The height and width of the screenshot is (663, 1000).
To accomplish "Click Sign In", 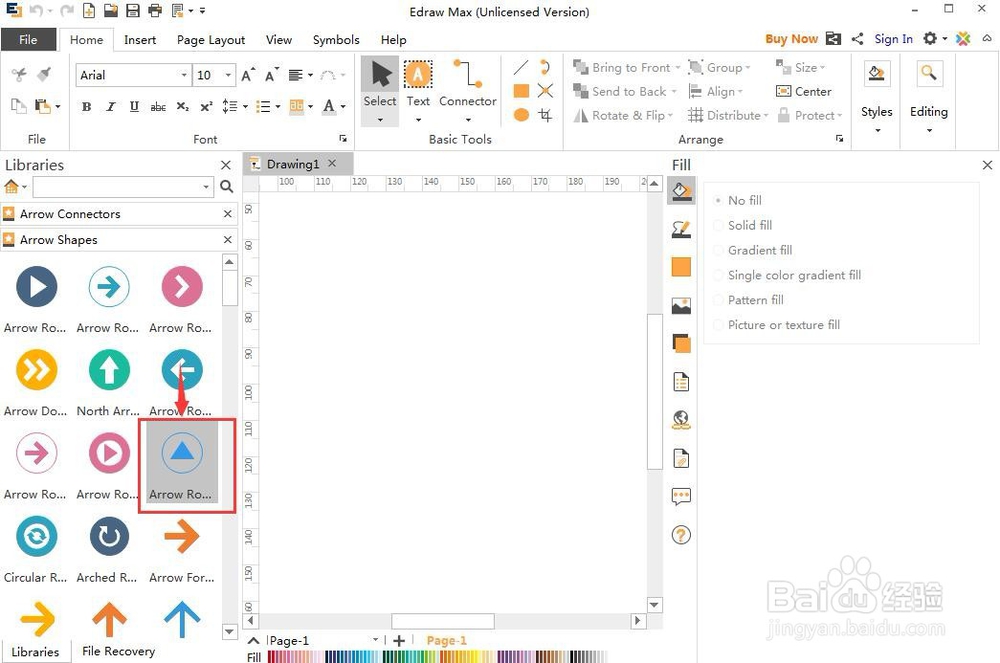I will (893, 39).
